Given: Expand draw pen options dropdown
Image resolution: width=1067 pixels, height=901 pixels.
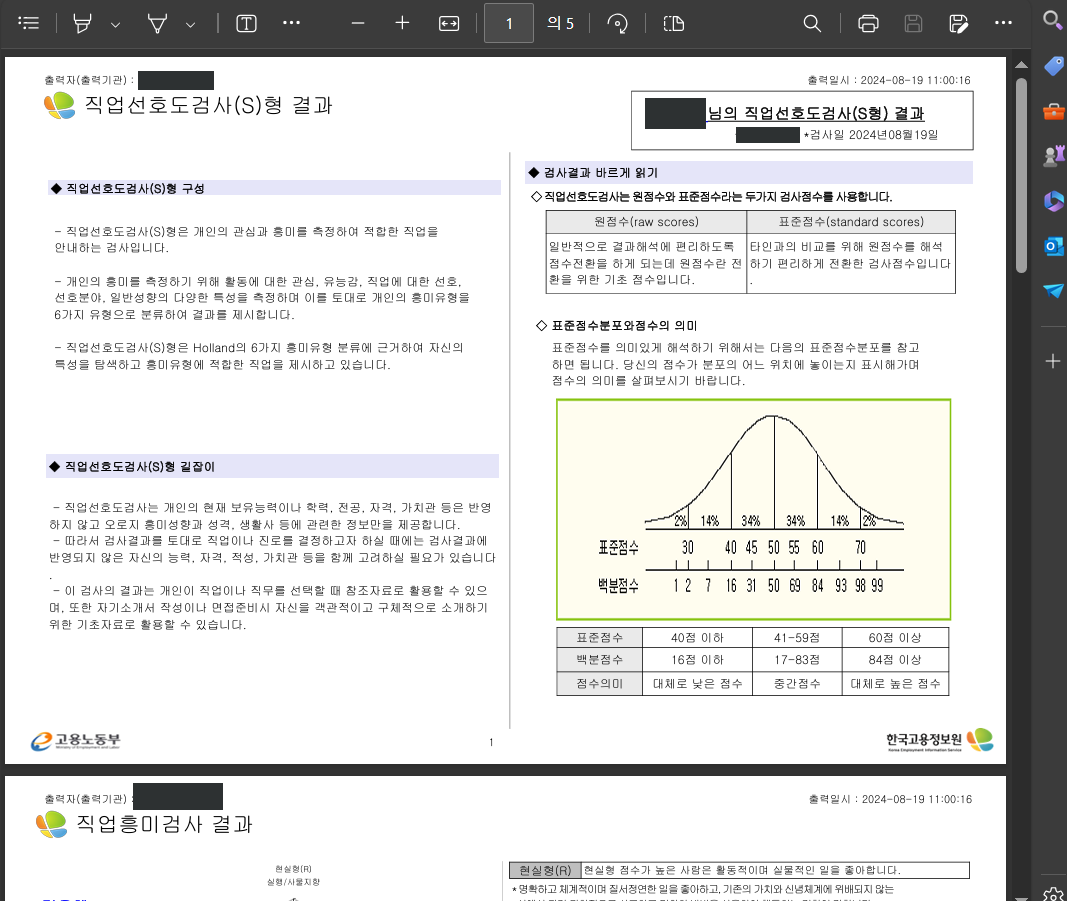Looking at the screenshot, I should coord(191,24).
